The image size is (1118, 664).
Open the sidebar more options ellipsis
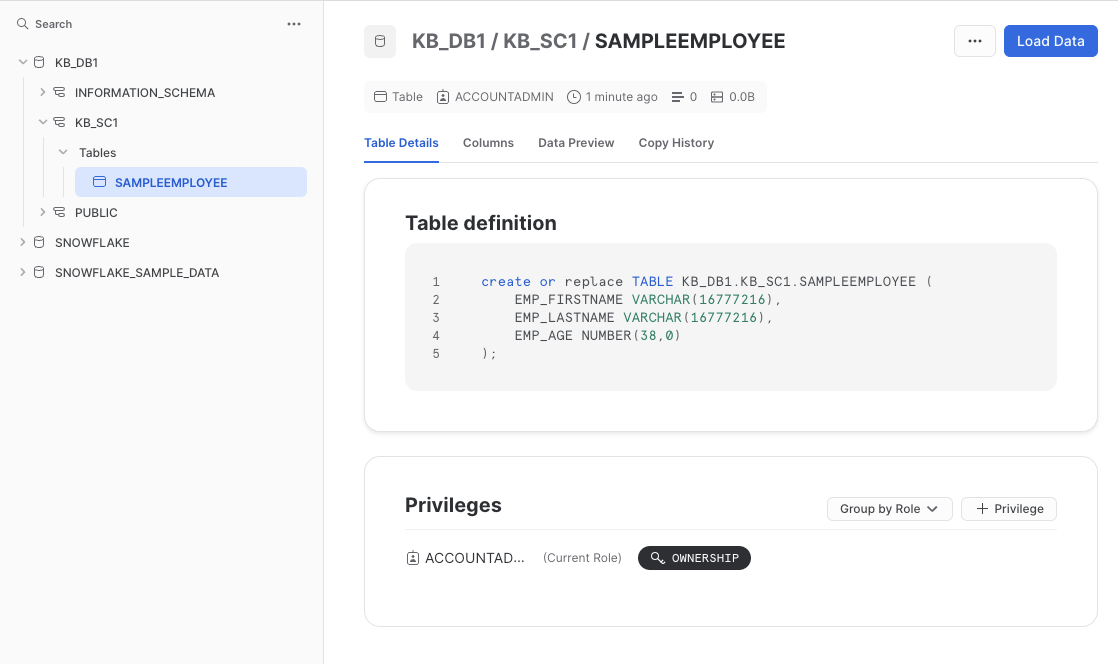click(x=294, y=24)
